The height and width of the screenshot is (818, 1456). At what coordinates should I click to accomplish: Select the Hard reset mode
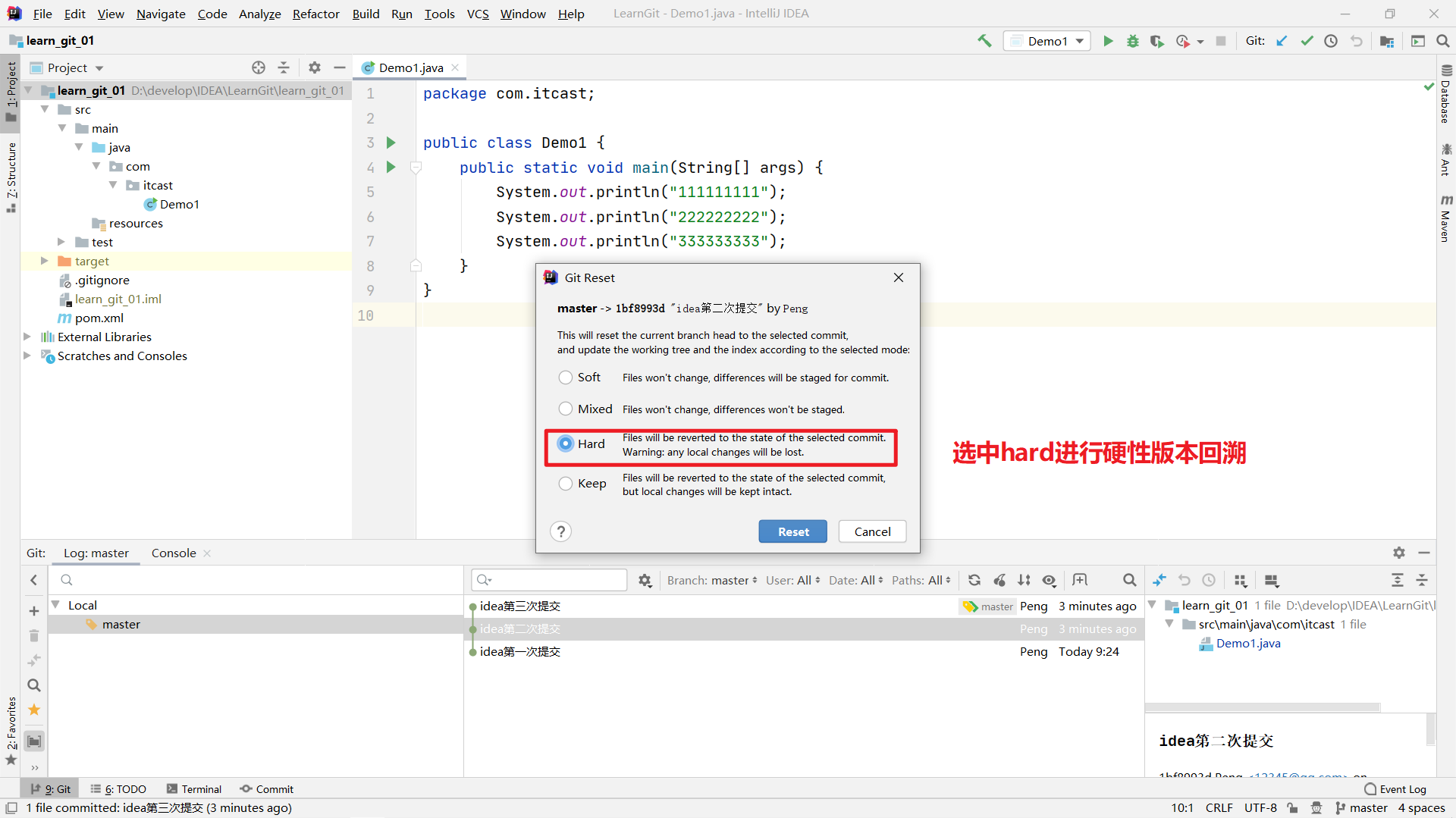[x=566, y=444]
